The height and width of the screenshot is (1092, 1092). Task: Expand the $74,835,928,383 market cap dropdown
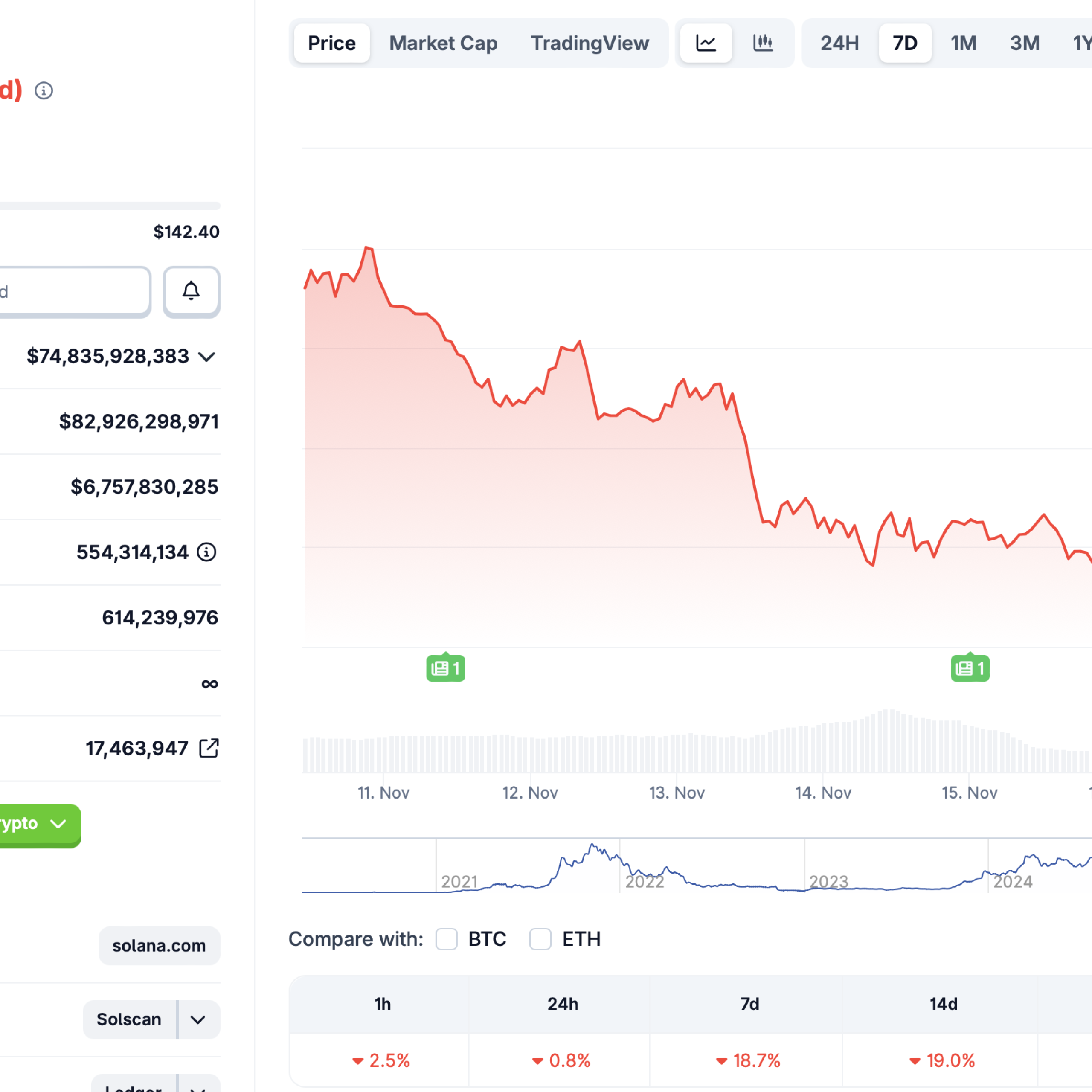[206, 357]
